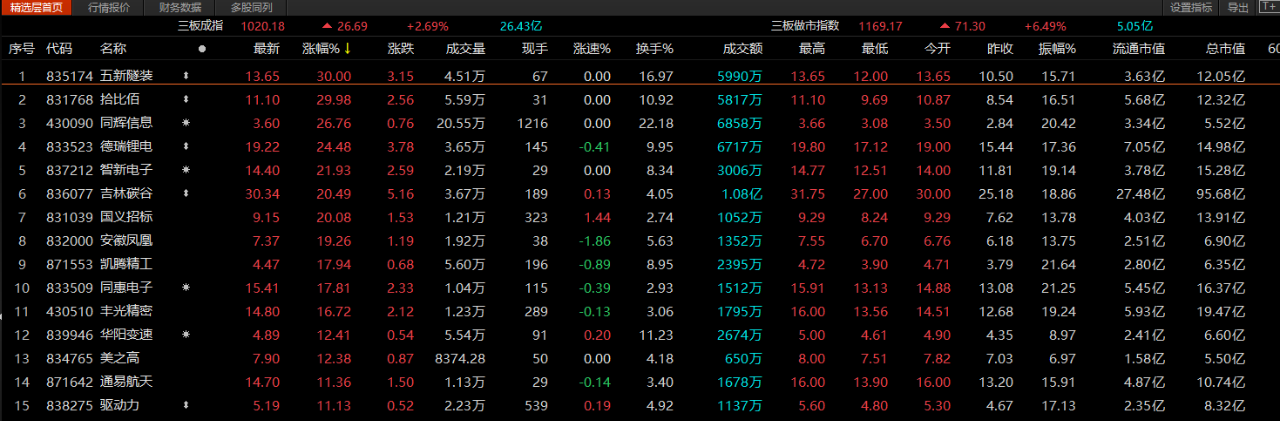This screenshot has height=421, width=1280.
Task: Click the 1.08亿 turnover for 吉林碳谷
Action: pos(742,193)
